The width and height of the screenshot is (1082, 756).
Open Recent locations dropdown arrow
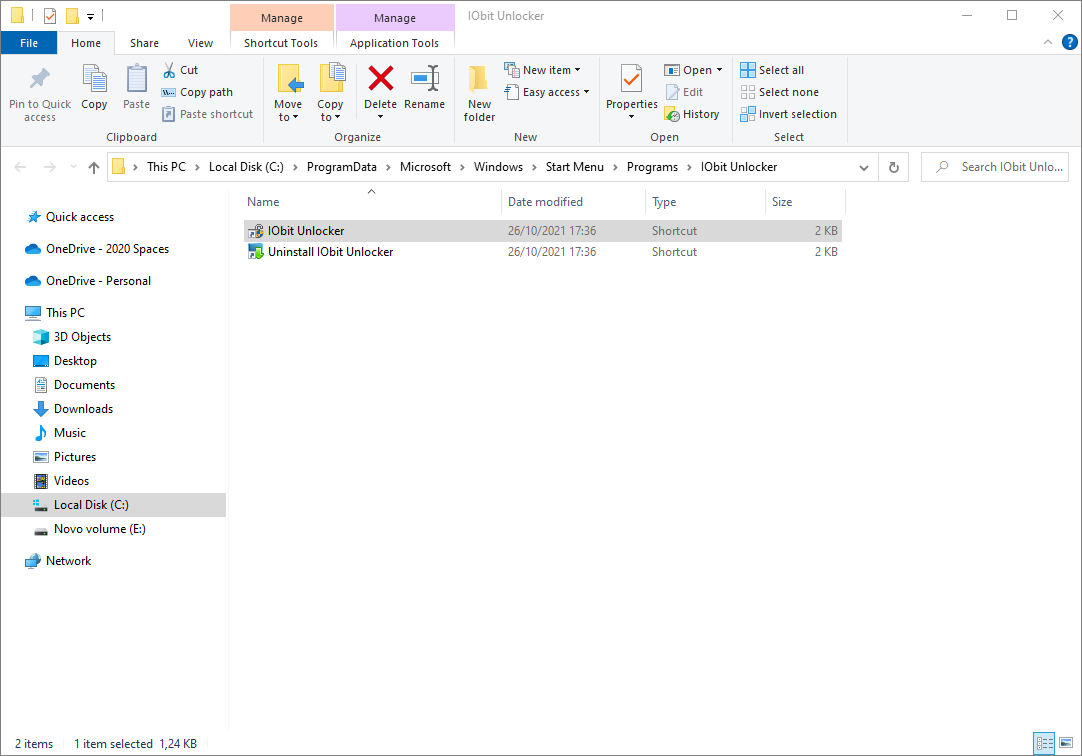coord(73,167)
